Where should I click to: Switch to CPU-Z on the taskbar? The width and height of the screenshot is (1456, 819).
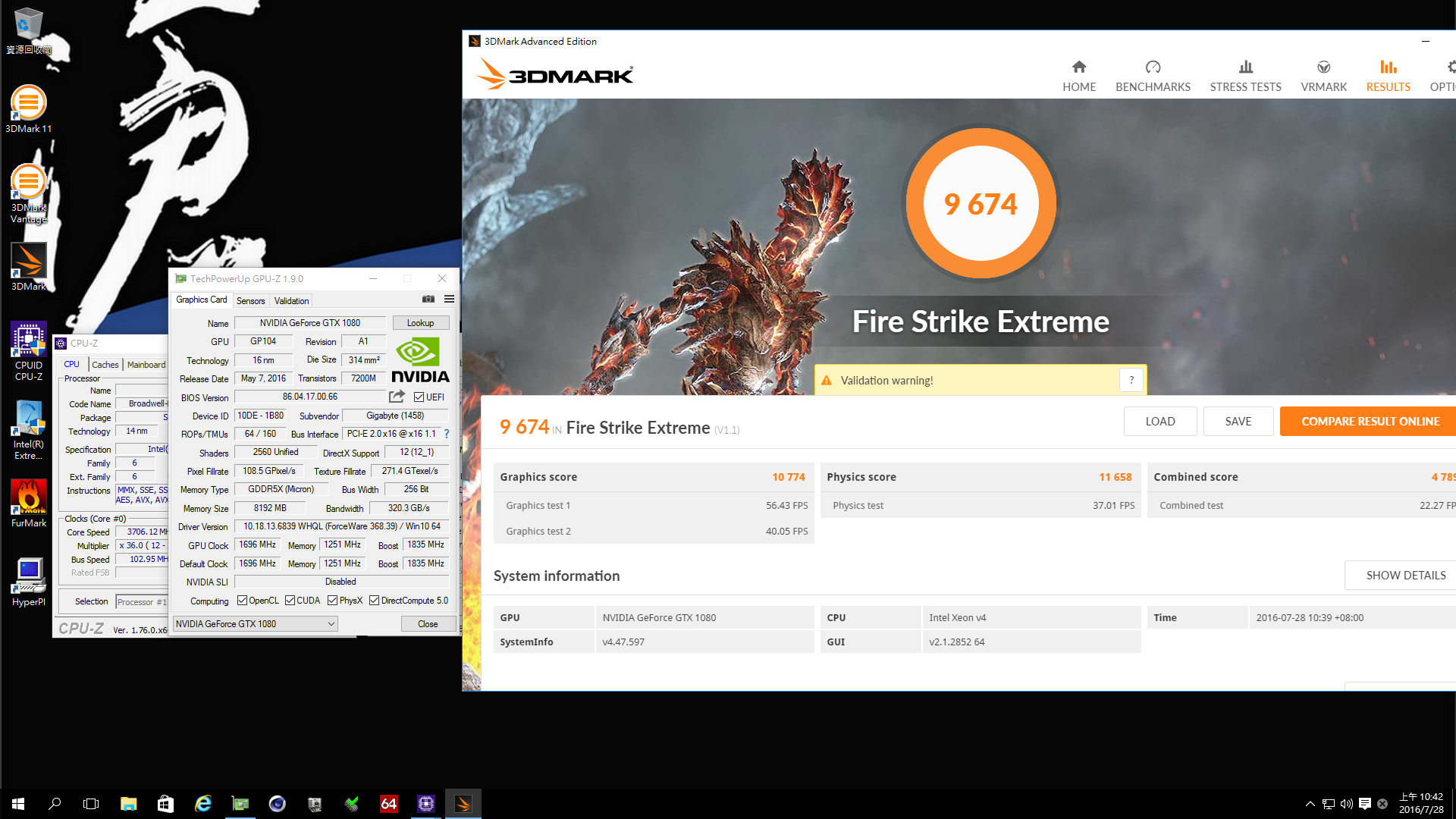click(x=425, y=804)
